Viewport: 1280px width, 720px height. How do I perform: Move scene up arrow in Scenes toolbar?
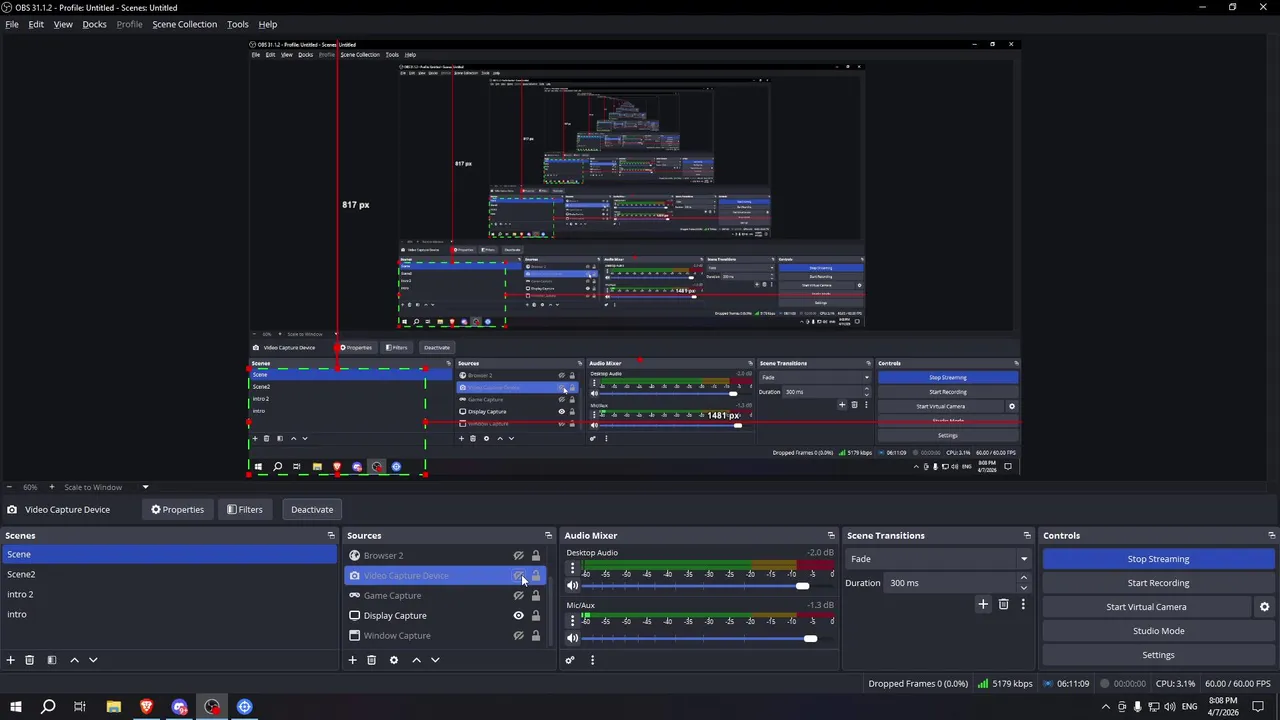pos(74,660)
